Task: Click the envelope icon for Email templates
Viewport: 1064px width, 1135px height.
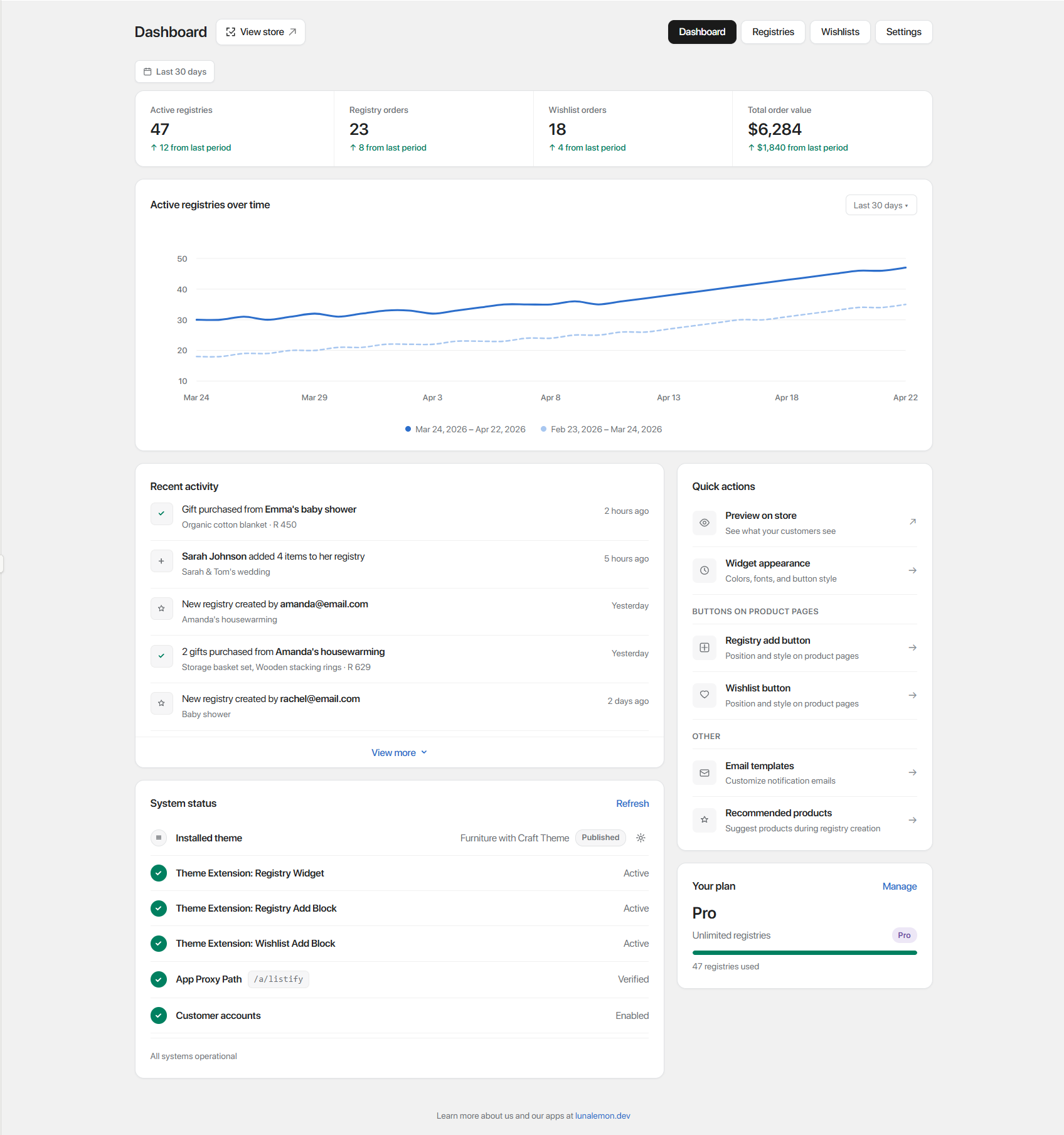Action: point(704,773)
